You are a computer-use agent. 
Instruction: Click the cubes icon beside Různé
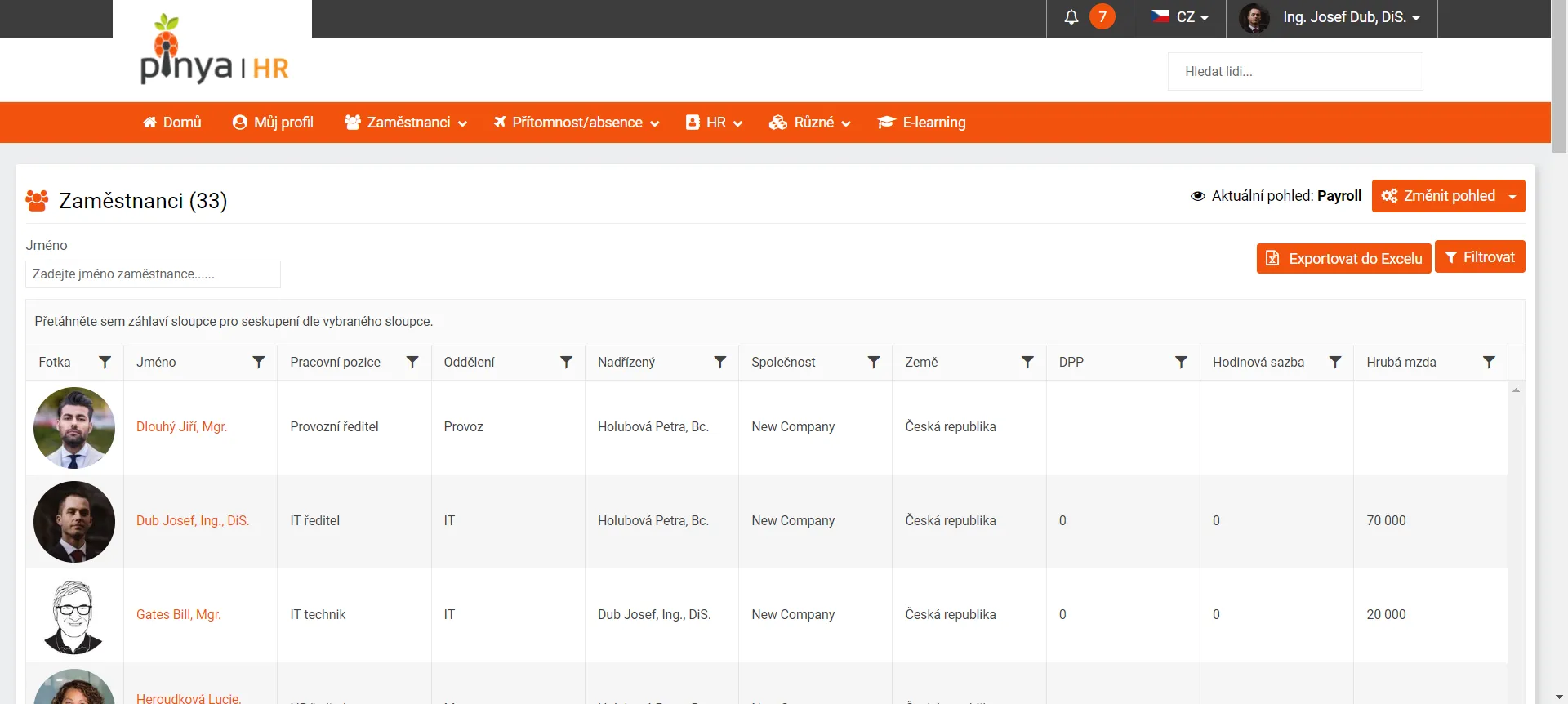[x=778, y=123]
